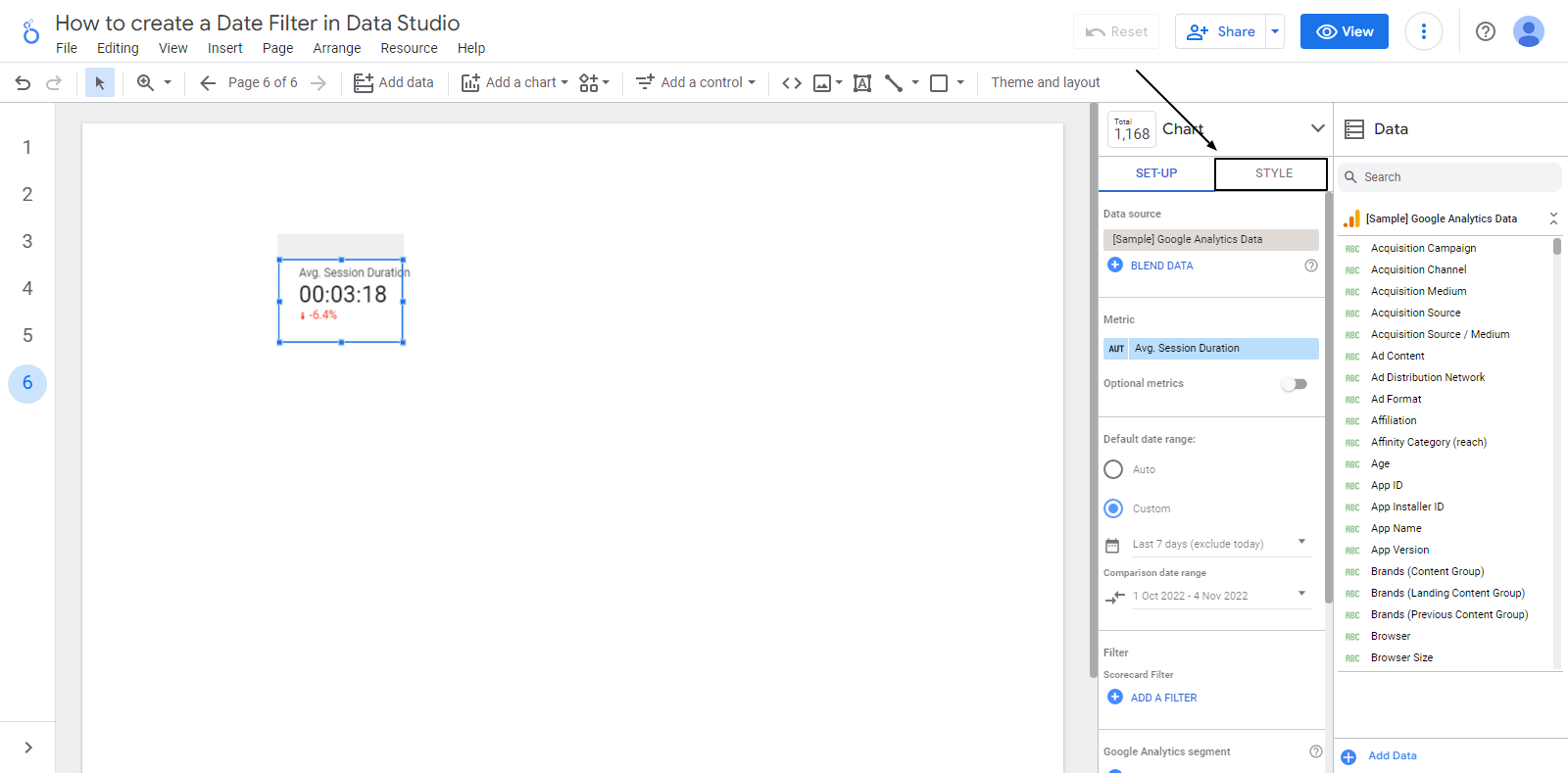The width and height of the screenshot is (1568, 773).
Task: Open the Arrange menu
Action: pos(337,48)
